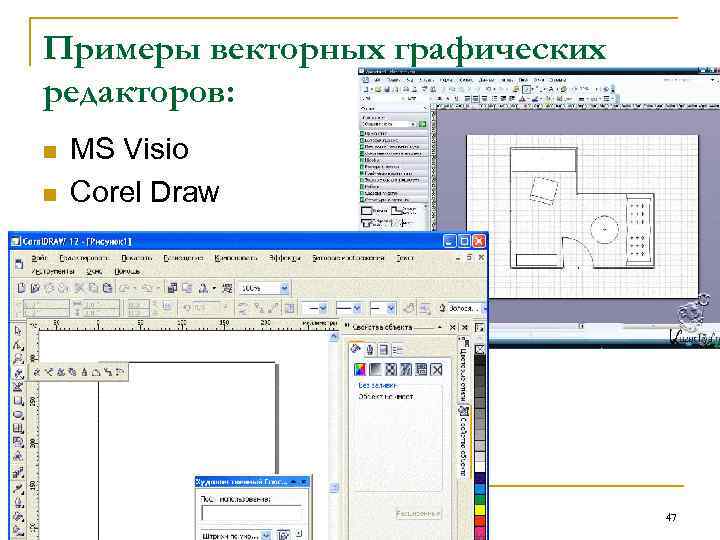Choose Fountain Fill type in Object Properties

tap(376, 369)
